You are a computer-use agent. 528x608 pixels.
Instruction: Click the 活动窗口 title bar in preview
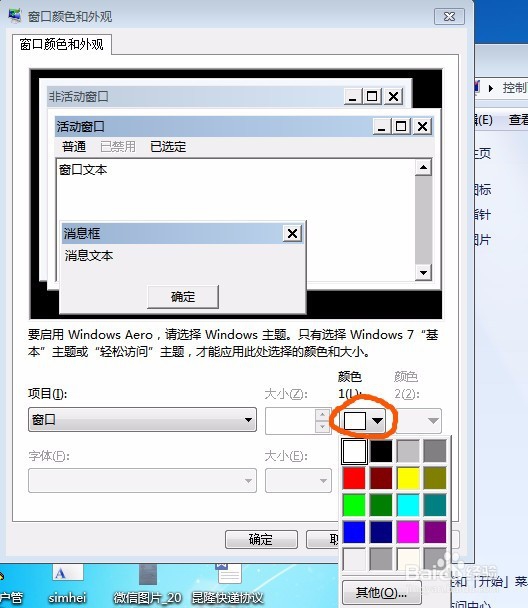[x=244, y=126]
